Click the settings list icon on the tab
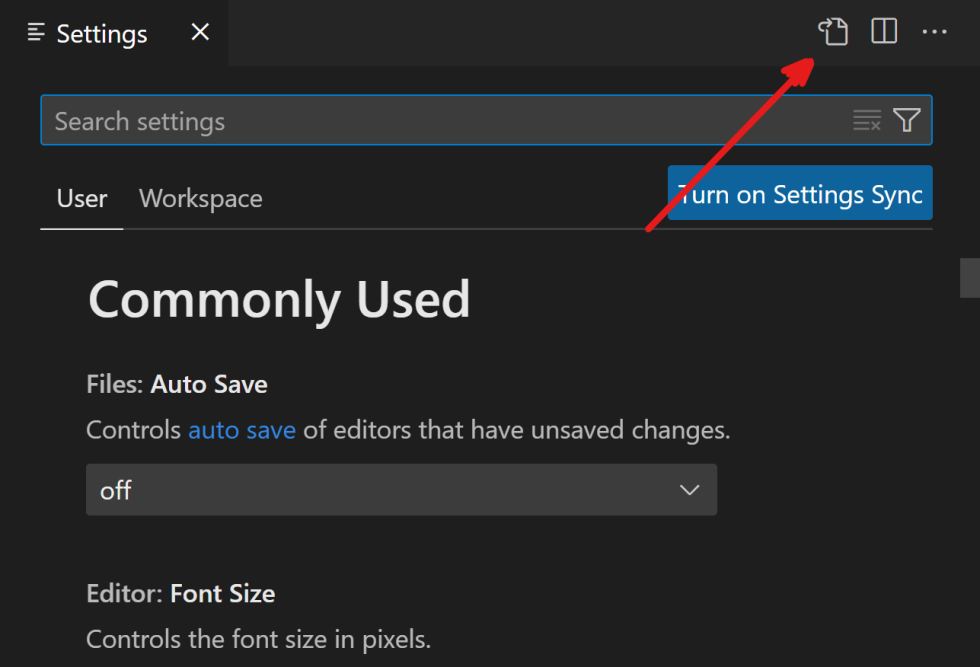The width and height of the screenshot is (980, 667). pyautogui.click(x=34, y=33)
